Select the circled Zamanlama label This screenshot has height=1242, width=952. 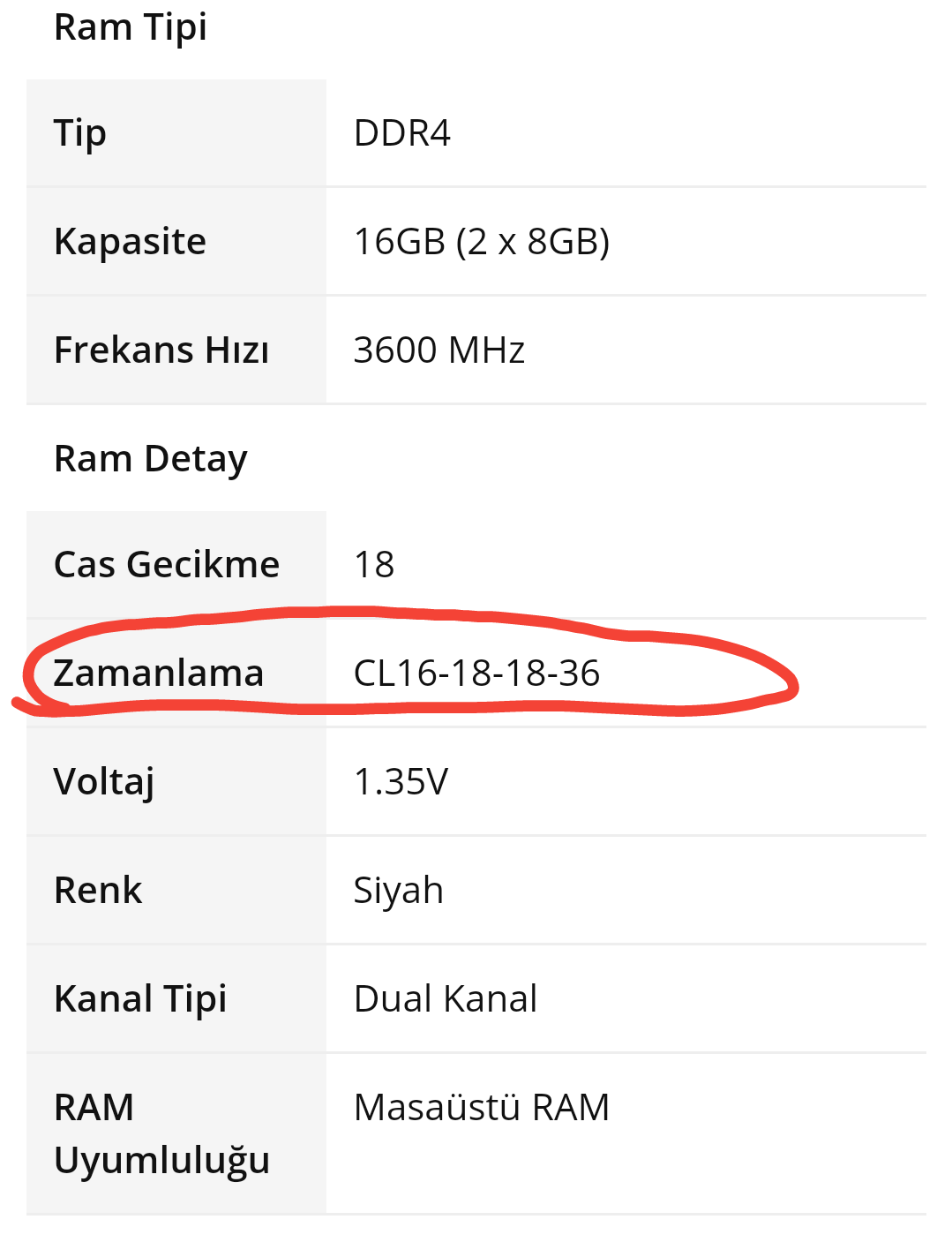[x=159, y=674]
